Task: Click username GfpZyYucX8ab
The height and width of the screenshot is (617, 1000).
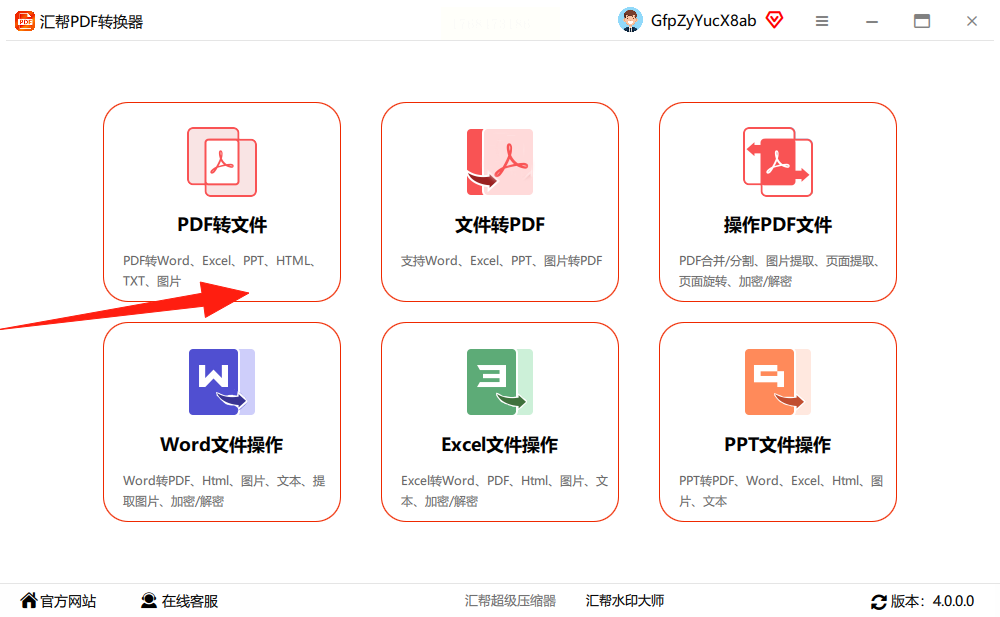Action: pyautogui.click(x=703, y=21)
